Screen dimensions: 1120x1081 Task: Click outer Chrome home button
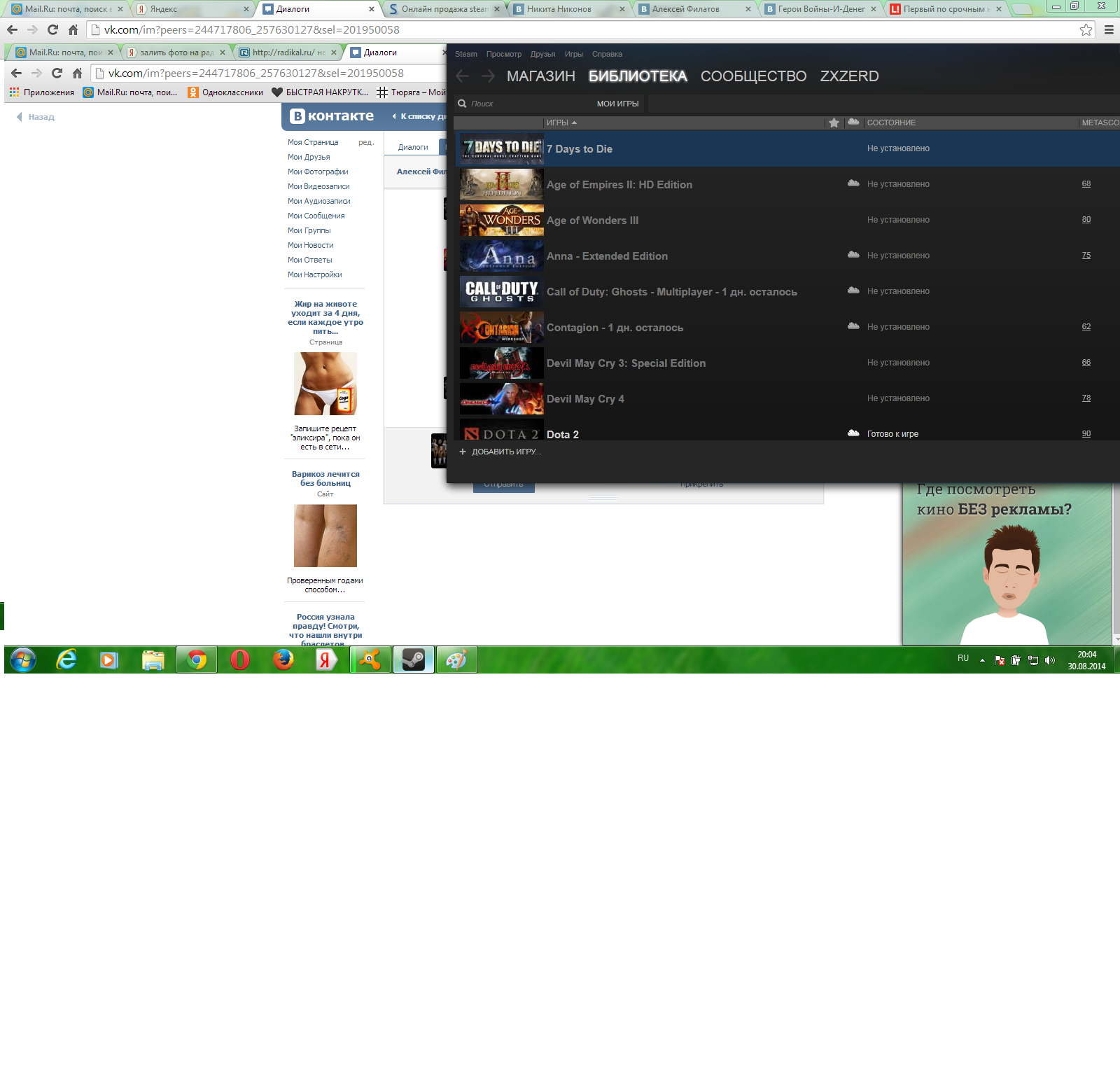(x=73, y=29)
